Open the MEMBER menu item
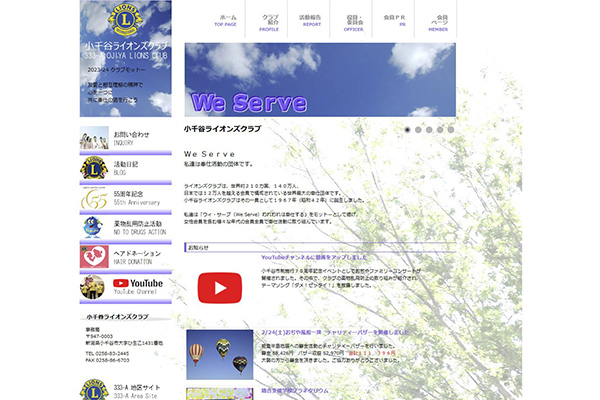600x400 pixels. [438, 21]
